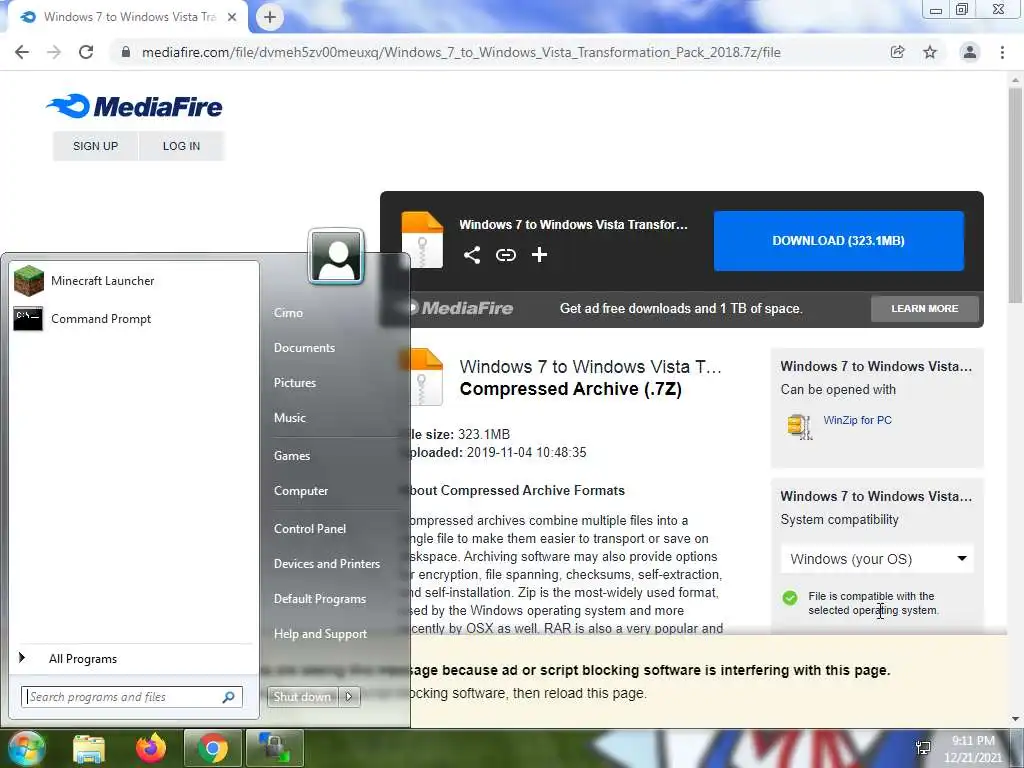
Task: Bookmark this page with the star icon
Action: [930, 52]
